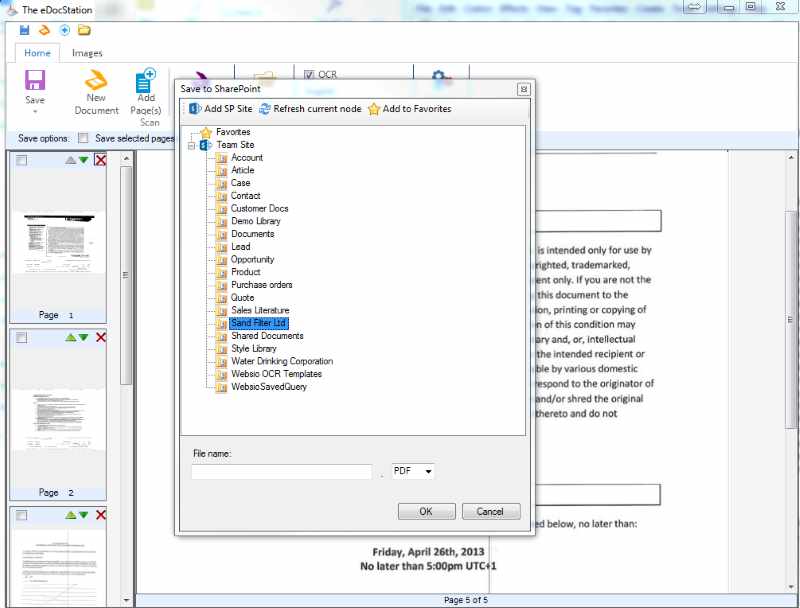Select the Article library
The image size is (800, 608).
tap(242, 170)
